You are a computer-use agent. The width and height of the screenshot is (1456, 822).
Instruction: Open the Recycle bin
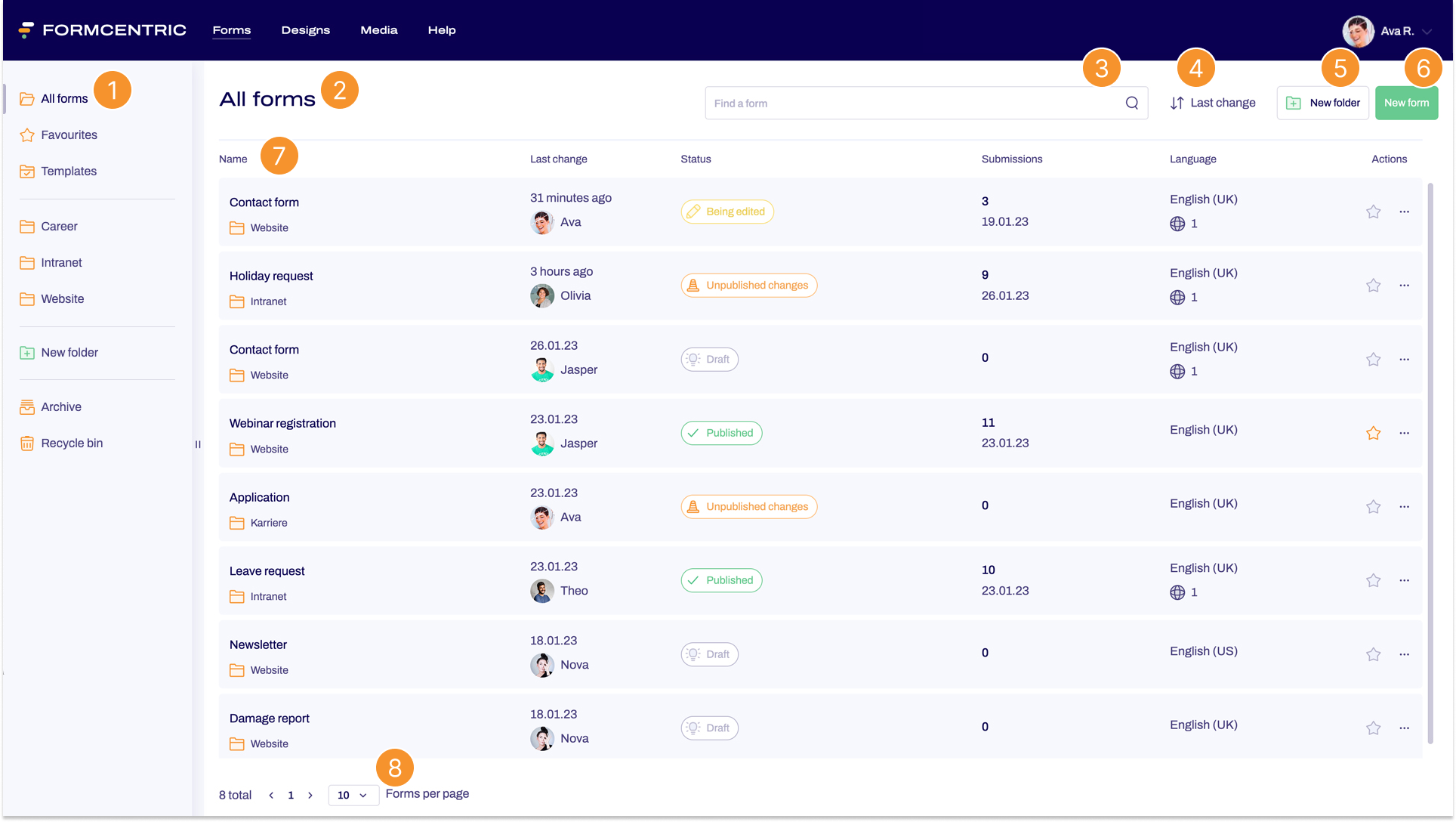61,443
